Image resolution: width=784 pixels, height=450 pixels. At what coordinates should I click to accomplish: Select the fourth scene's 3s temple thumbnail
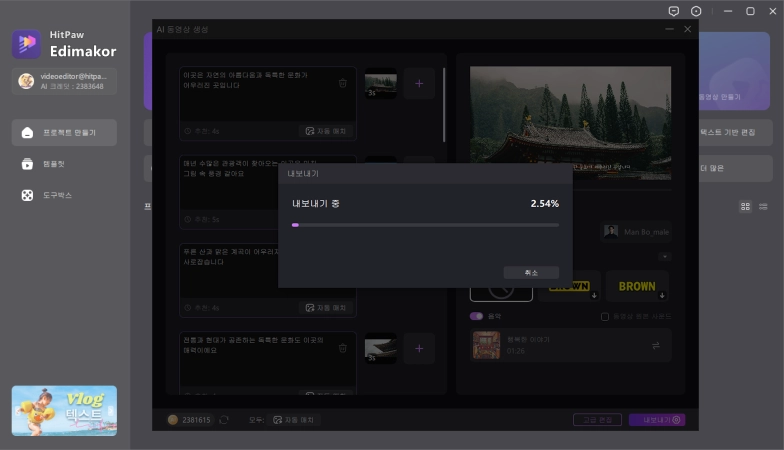tap(380, 348)
